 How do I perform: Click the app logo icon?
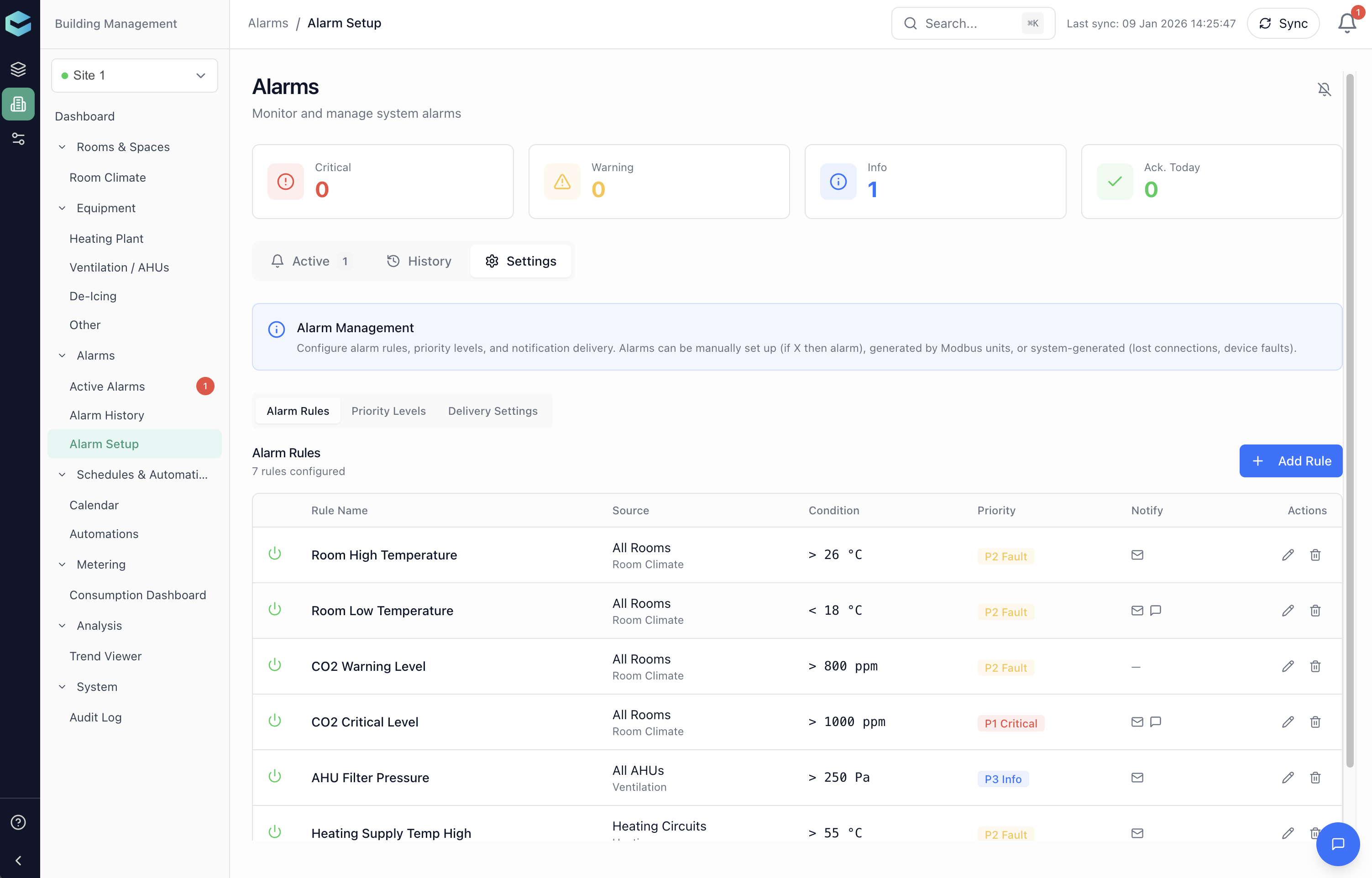18,23
